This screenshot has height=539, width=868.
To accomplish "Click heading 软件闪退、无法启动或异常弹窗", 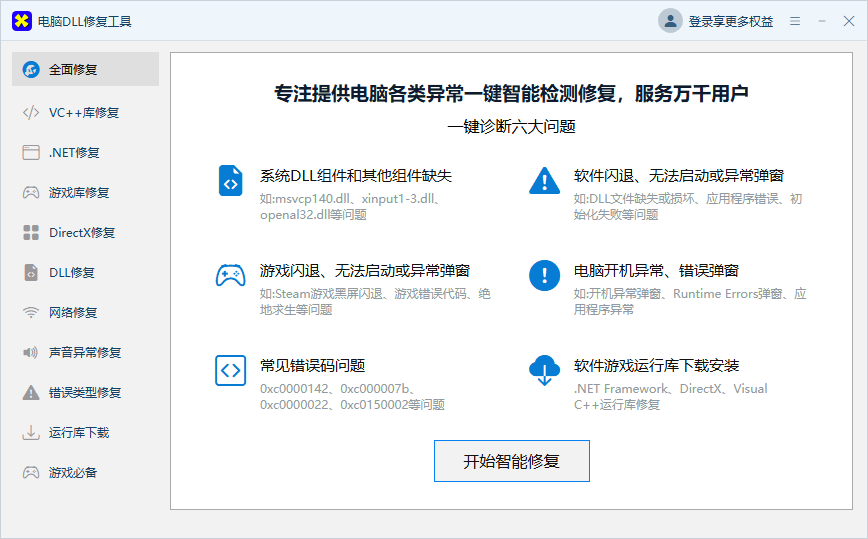I will 679,176.
